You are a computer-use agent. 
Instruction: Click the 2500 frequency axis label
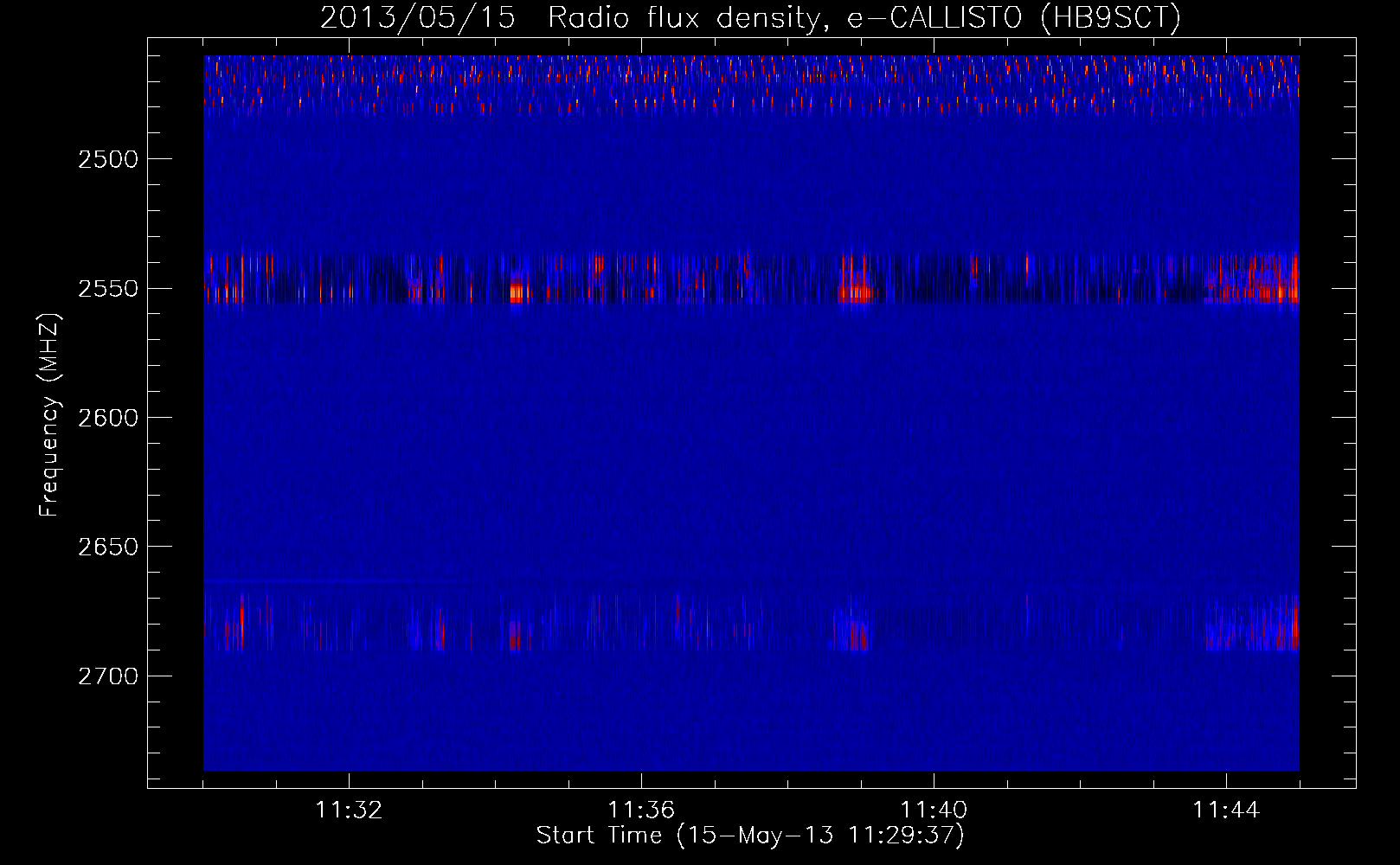pyautogui.click(x=108, y=160)
